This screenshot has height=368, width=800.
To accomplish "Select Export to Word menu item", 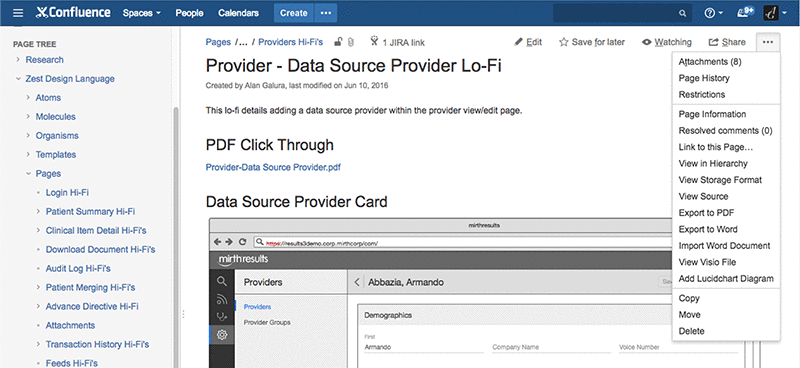I will 726,229.
